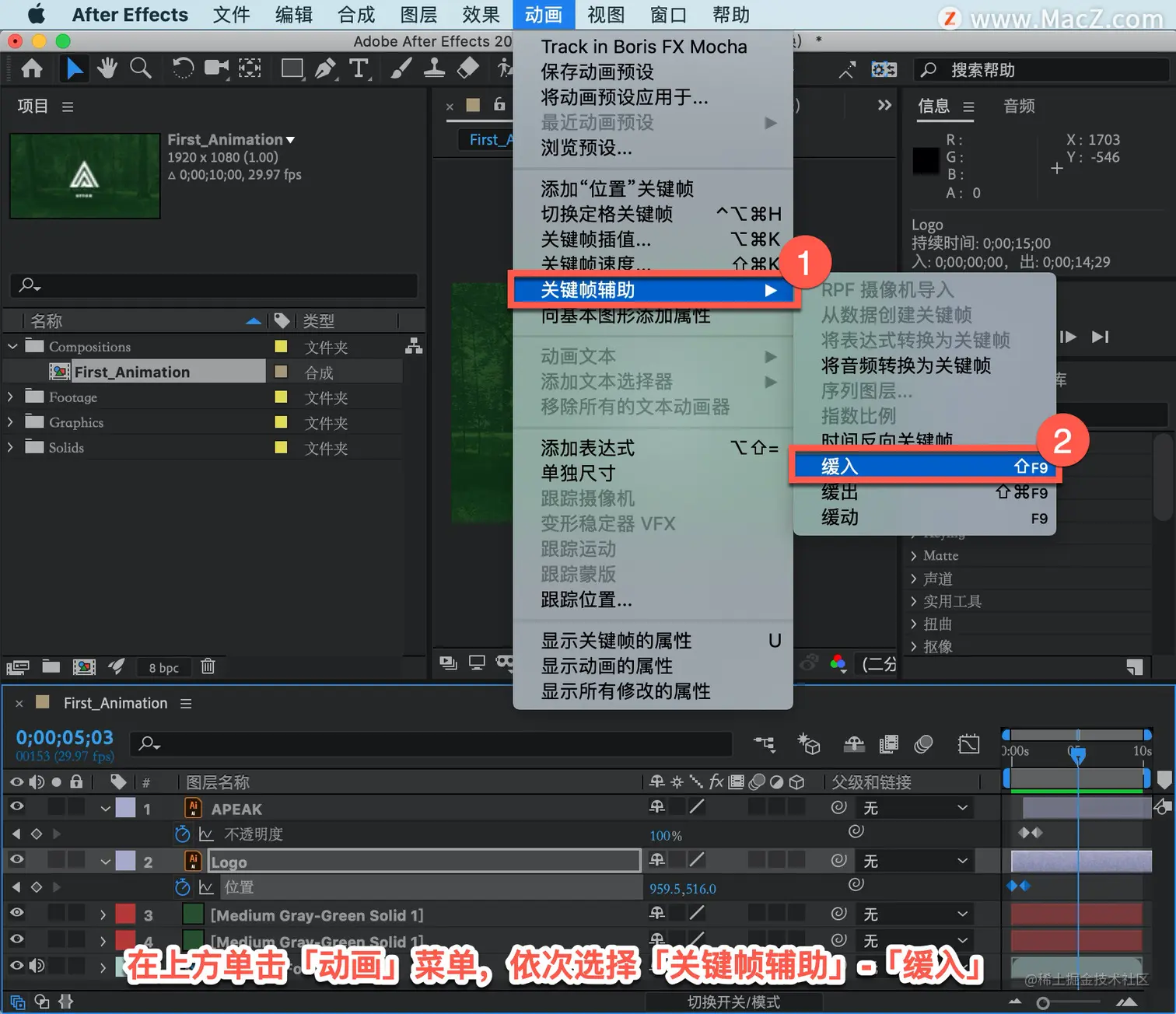1176x1014 pixels.
Task: Click the current timecode 0;00;05;03
Action: pos(65,737)
